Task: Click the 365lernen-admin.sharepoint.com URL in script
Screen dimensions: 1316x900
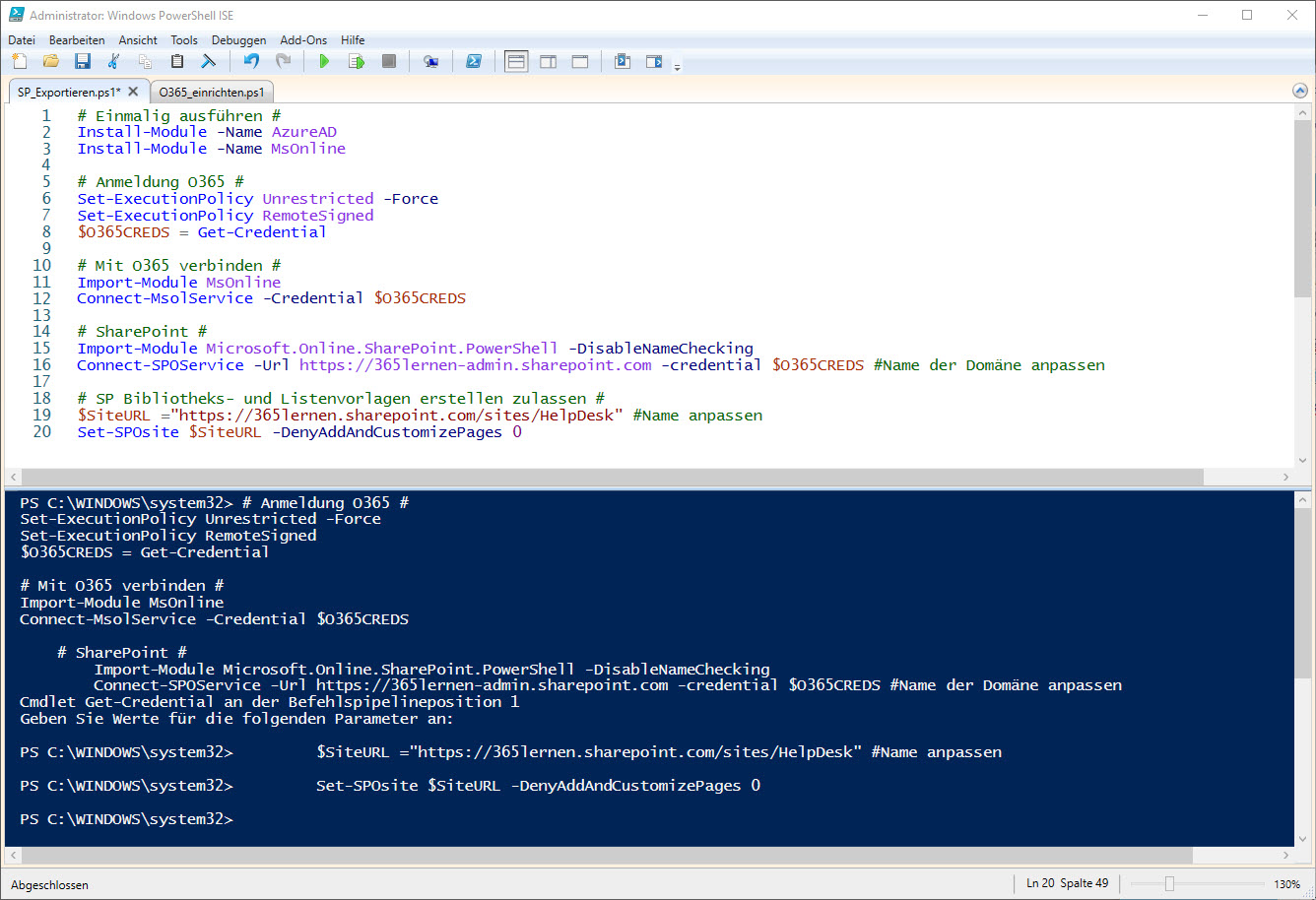Action: coord(476,365)
